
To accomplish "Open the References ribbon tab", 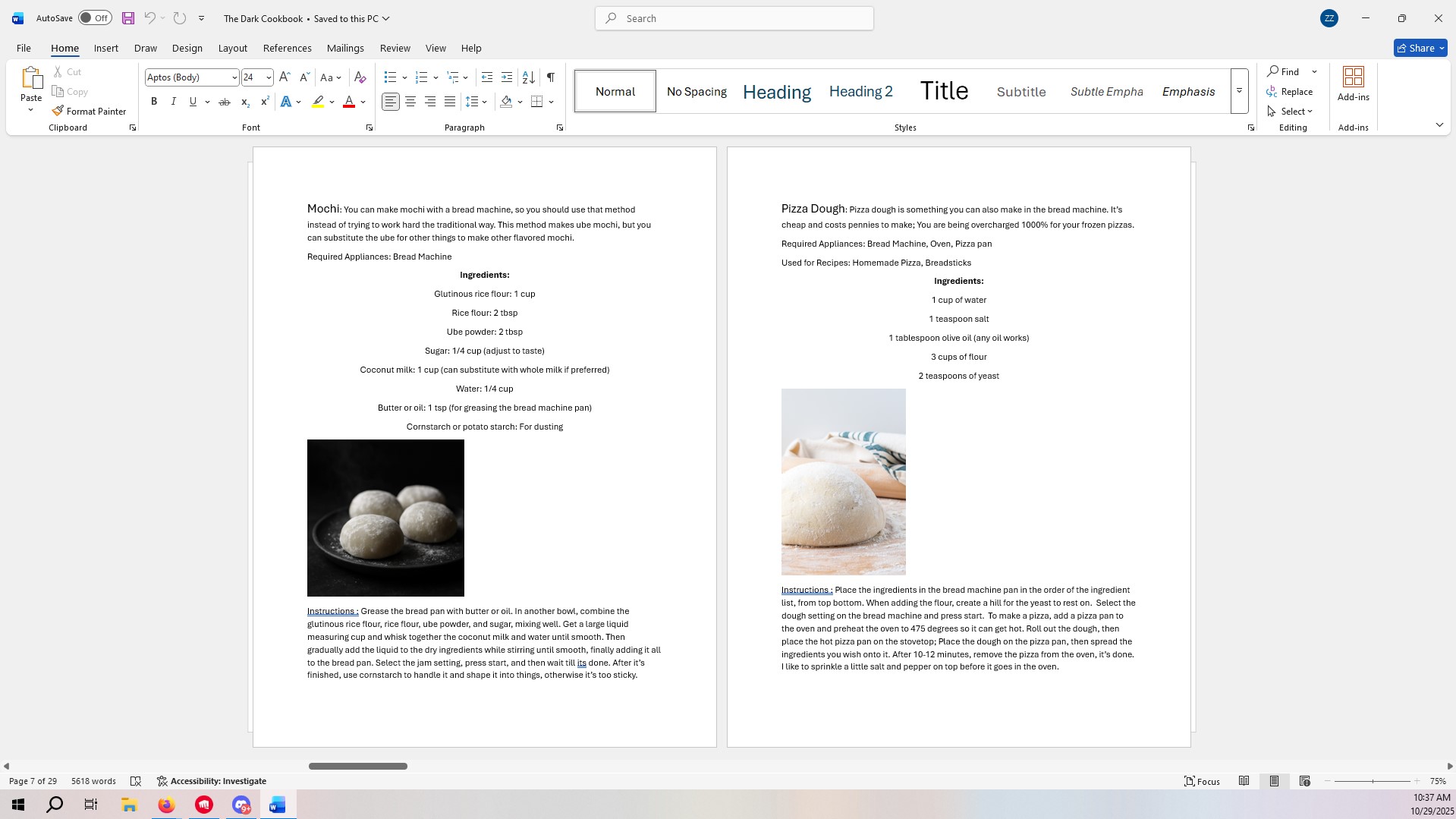I will [287, 48].
